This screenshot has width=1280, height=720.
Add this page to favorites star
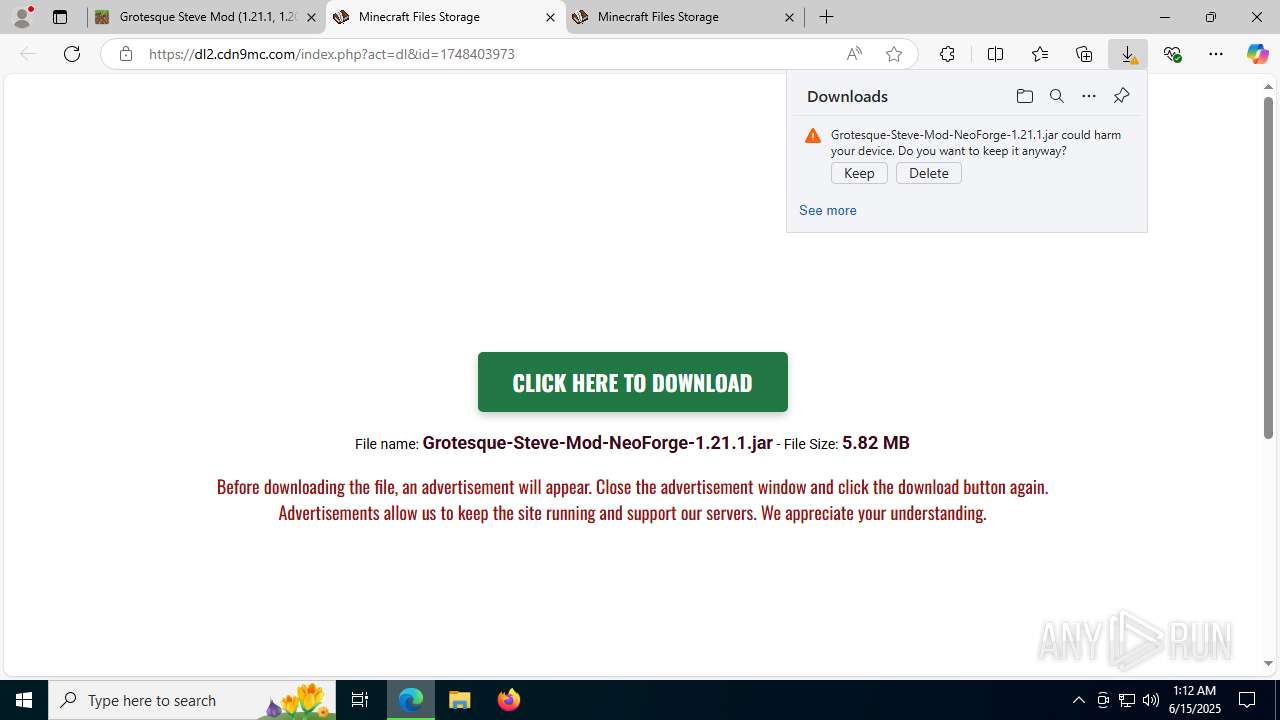click(894, 54)
